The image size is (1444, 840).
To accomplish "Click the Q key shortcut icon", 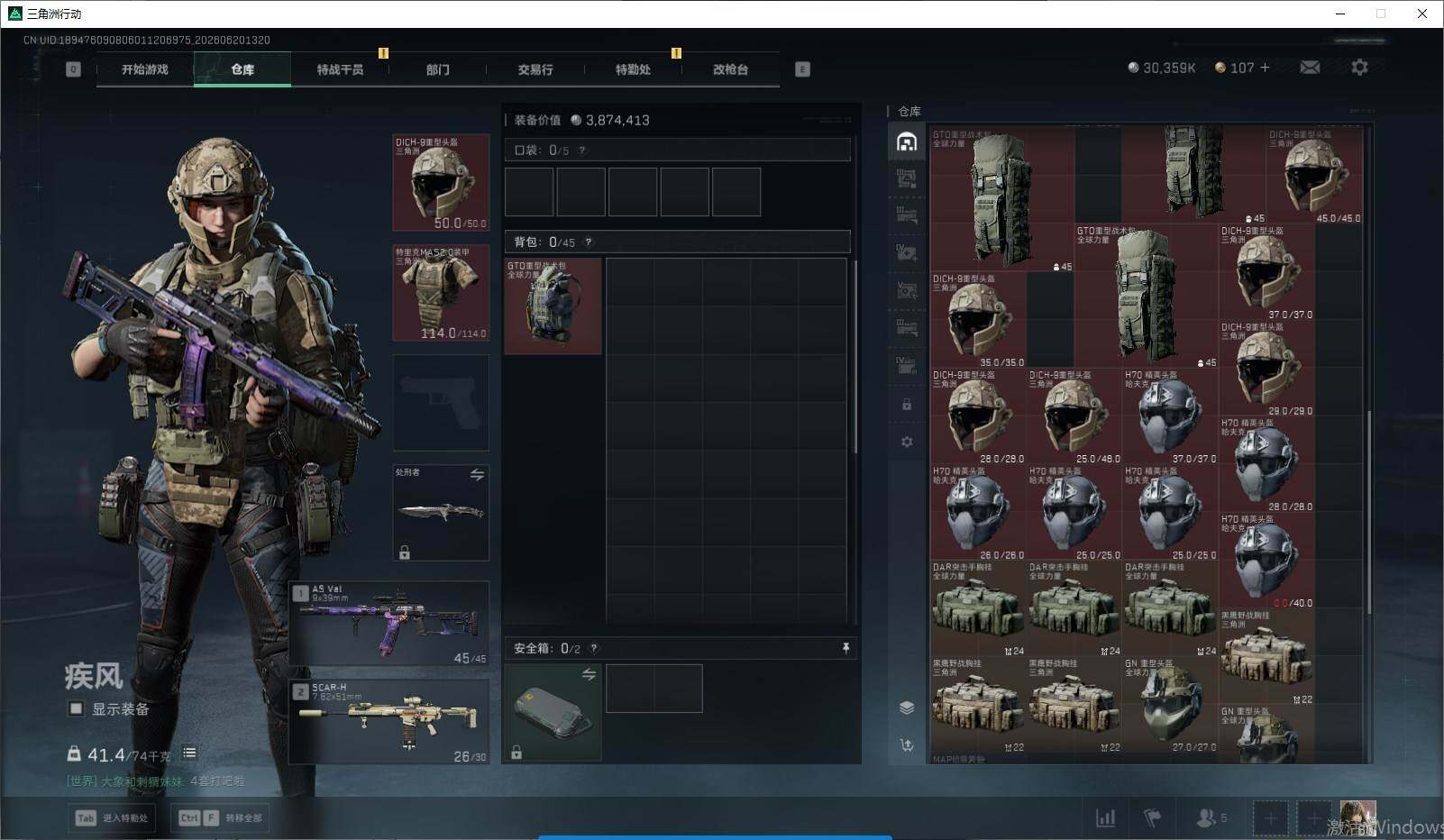I will 73,69.
